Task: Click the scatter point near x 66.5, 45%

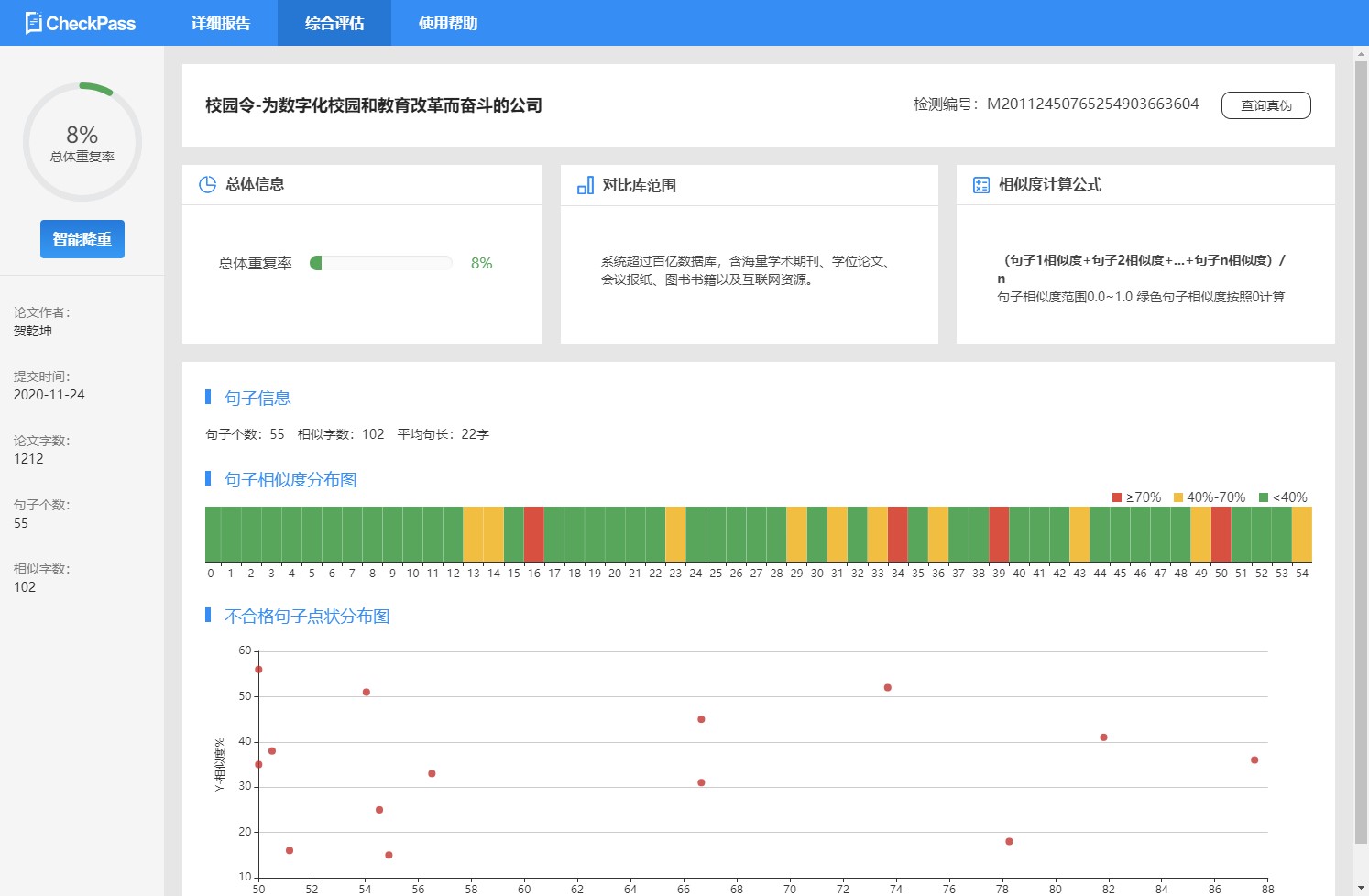Action: 701,720
